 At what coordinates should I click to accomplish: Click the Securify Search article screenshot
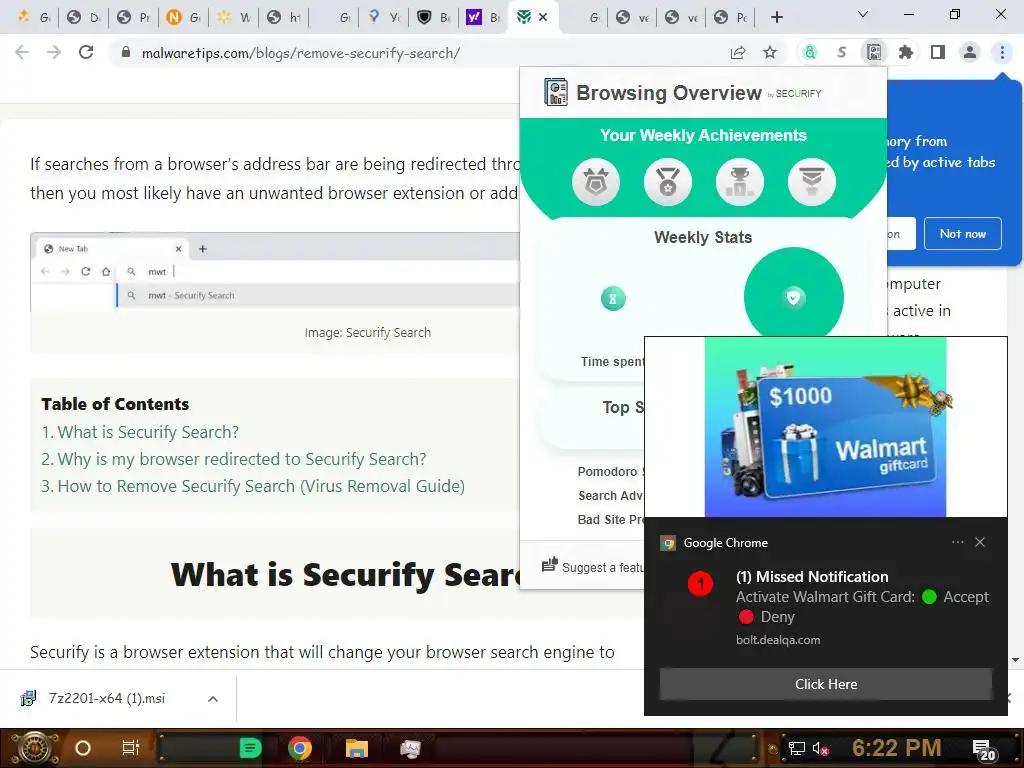coord(275,272)
